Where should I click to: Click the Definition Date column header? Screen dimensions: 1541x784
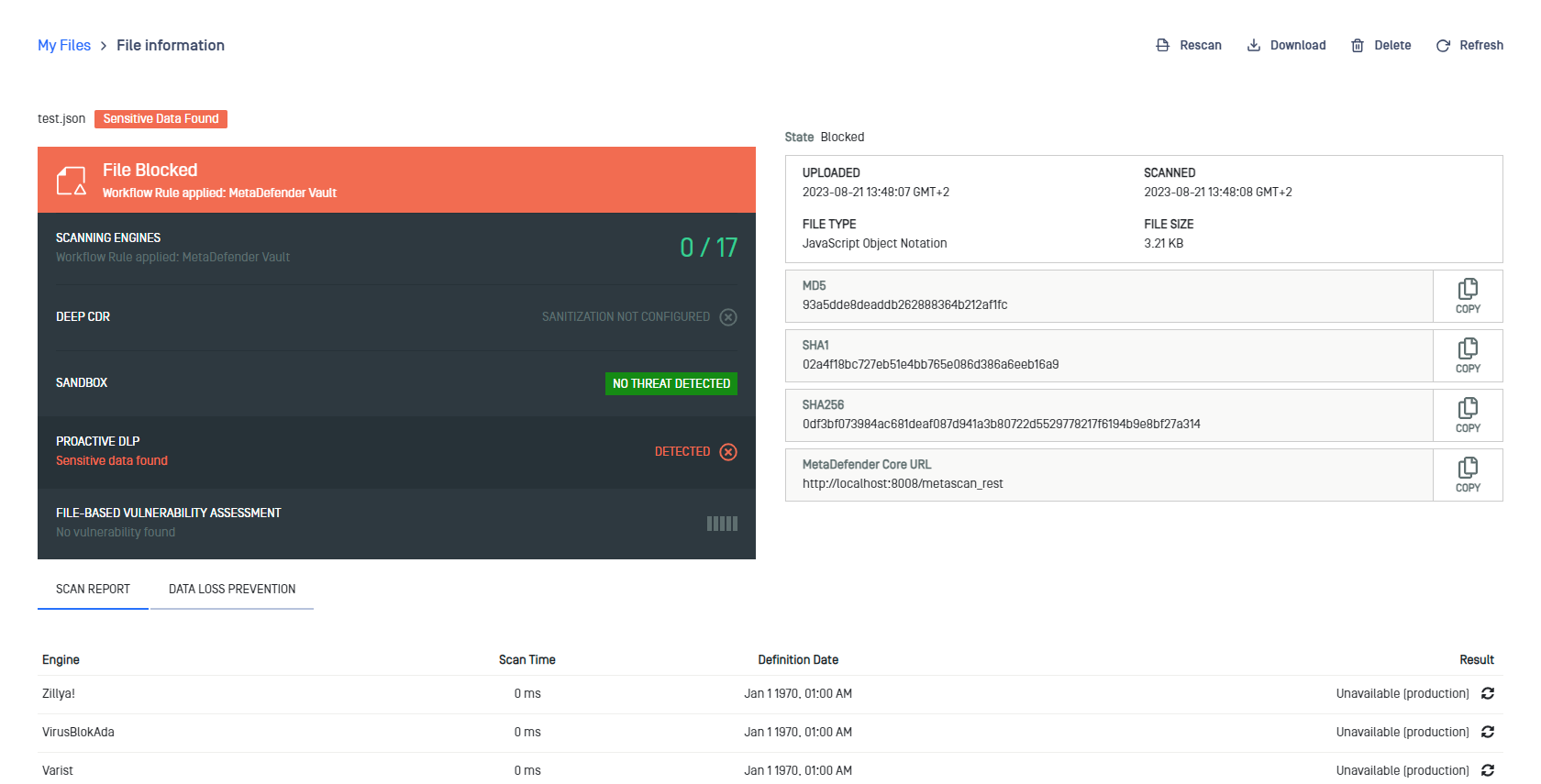[798, 660]
